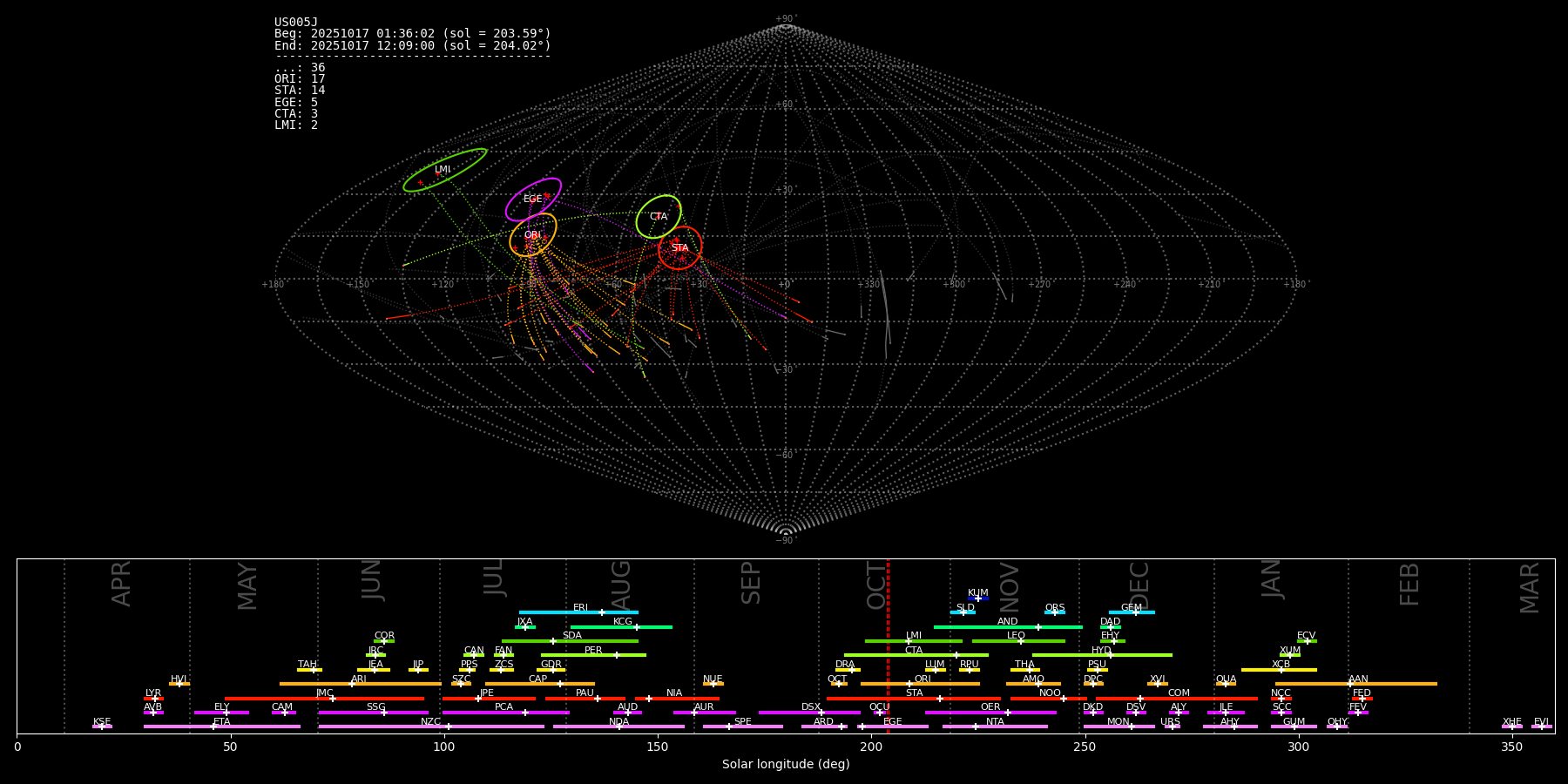The width and height of the screenshot is (1568, 784).
Task: Click the red dashed current solar longitude line
Action: 888,645
